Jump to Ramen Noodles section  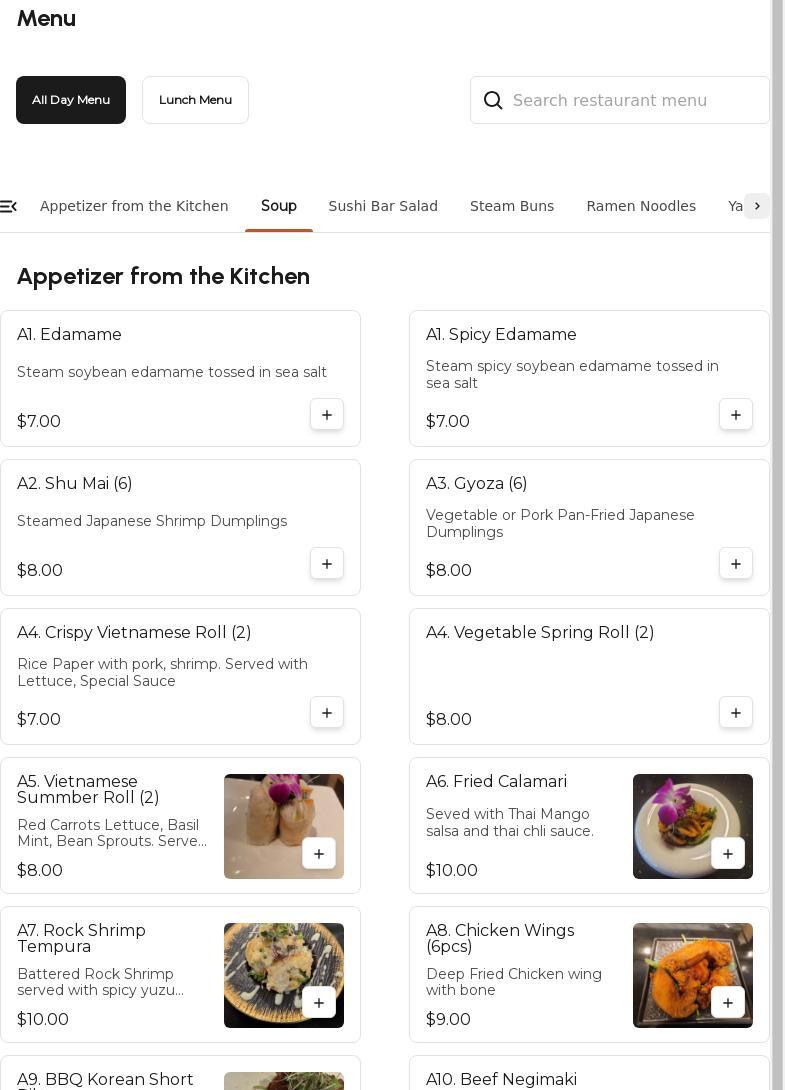pyautogui.click(x=641, y=206)
